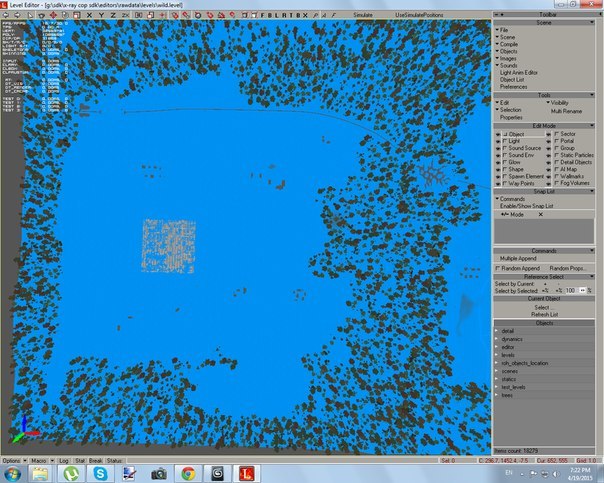The width and height of the screenshot is (604, 483).
Task: Expand the detail folder in Objects list
Action: point(497,331)
